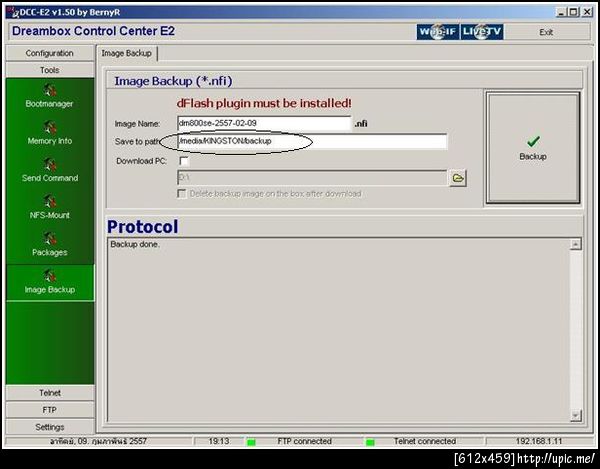Click the .nfi extension label
The height and width of the screenshot is (469, 600).
361,124
